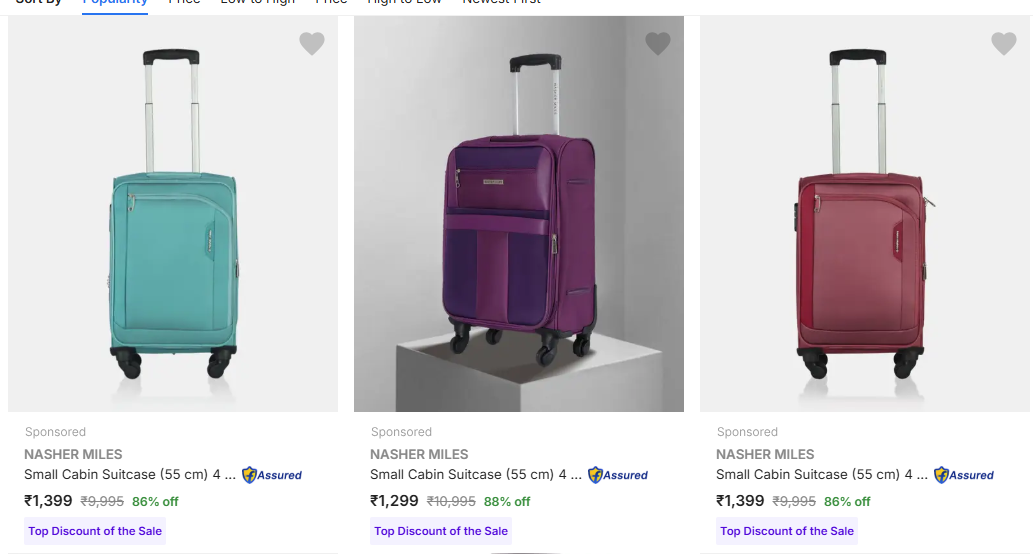Click Assured badge on purple suitcase listing
This screenshot has width=1033, height=554.
coord(618,475)
